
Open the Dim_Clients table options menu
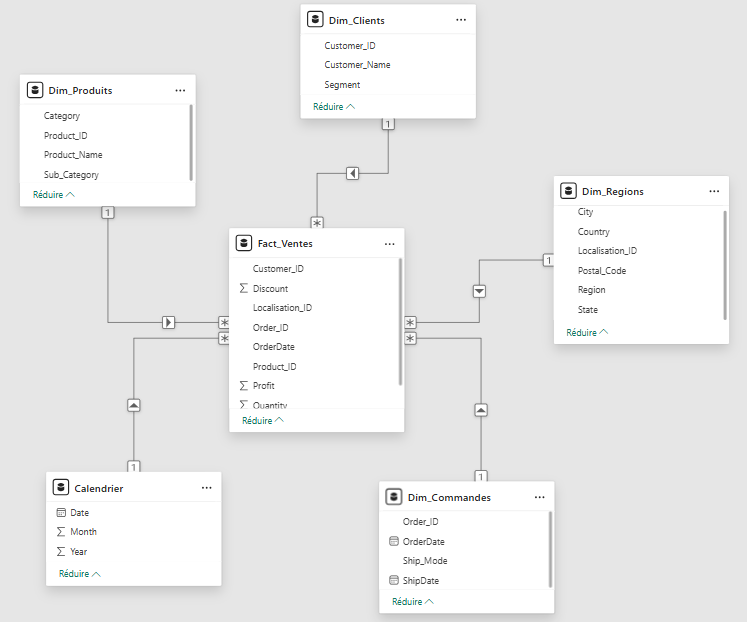tap(461, 20)
